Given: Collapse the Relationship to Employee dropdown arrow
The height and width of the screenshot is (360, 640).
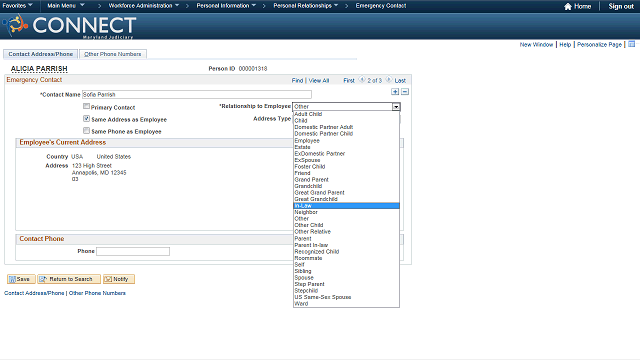Looking at the screenshot, I should (x=396, y=107).
